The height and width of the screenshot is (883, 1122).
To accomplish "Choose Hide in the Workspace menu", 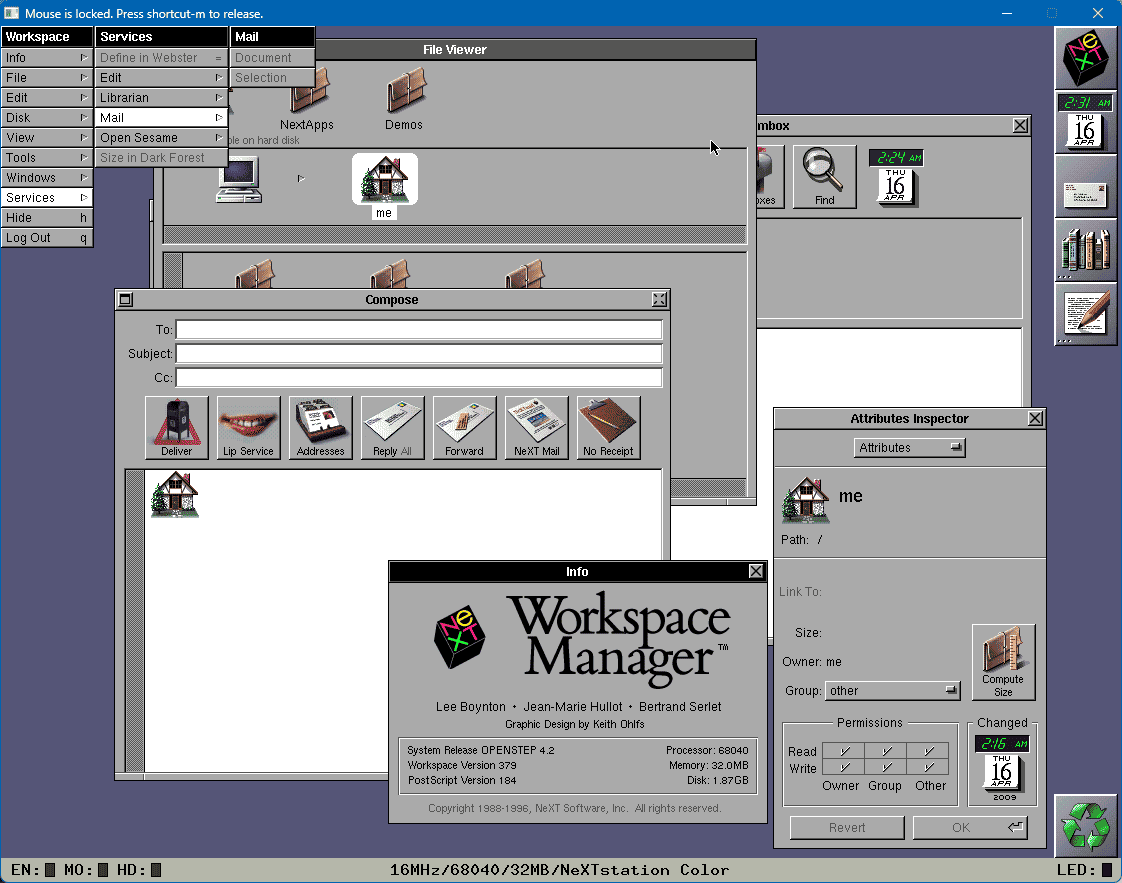I will [47, 218].
